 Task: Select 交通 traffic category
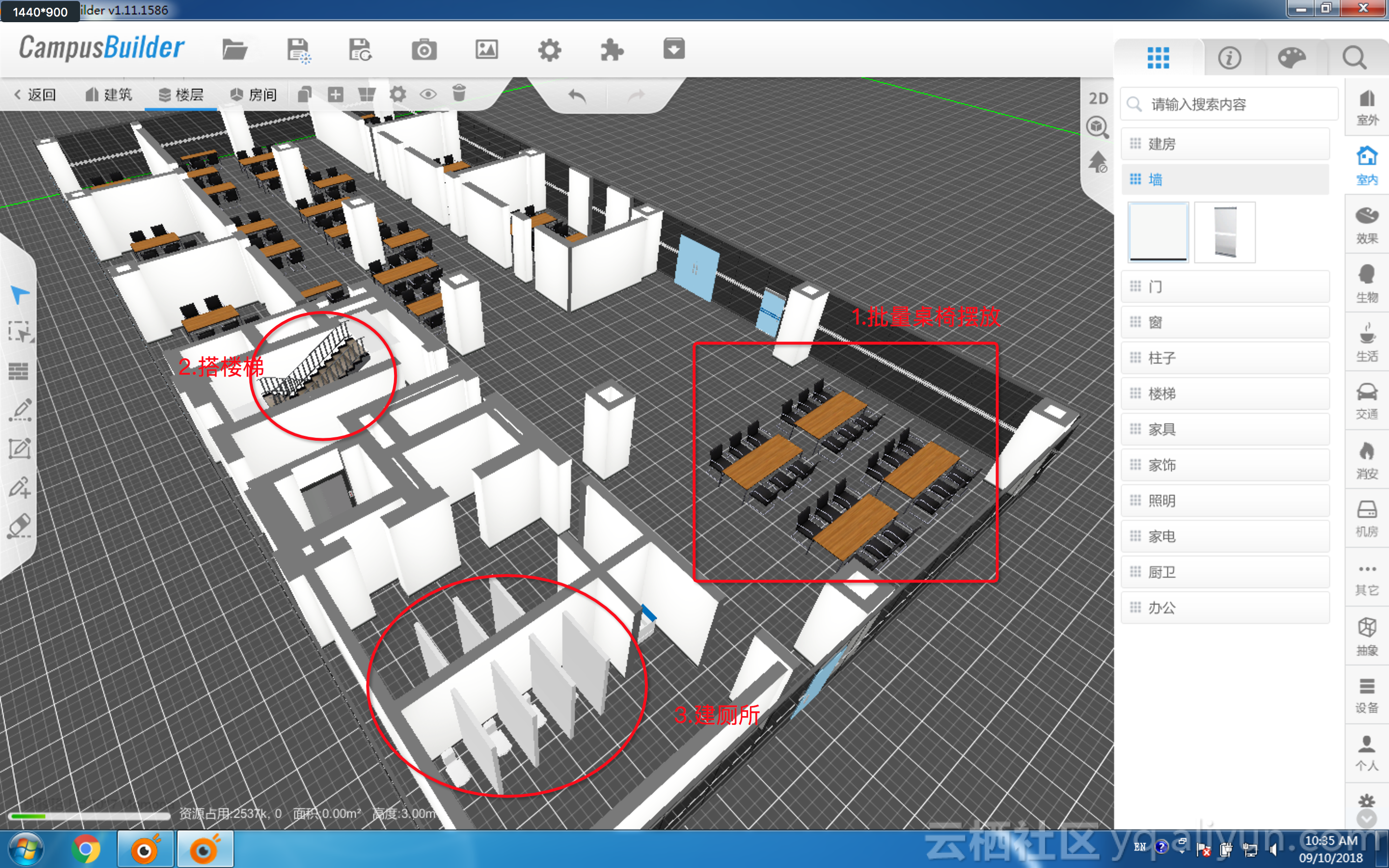pyautogui.click(x=1367, y=401)
